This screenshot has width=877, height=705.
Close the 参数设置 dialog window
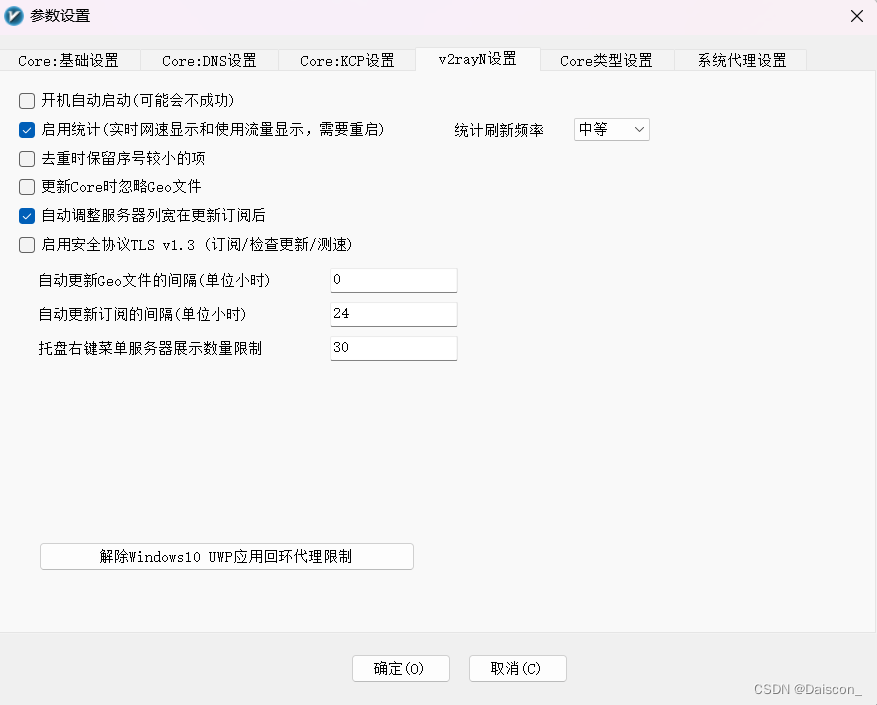point(856,16)
